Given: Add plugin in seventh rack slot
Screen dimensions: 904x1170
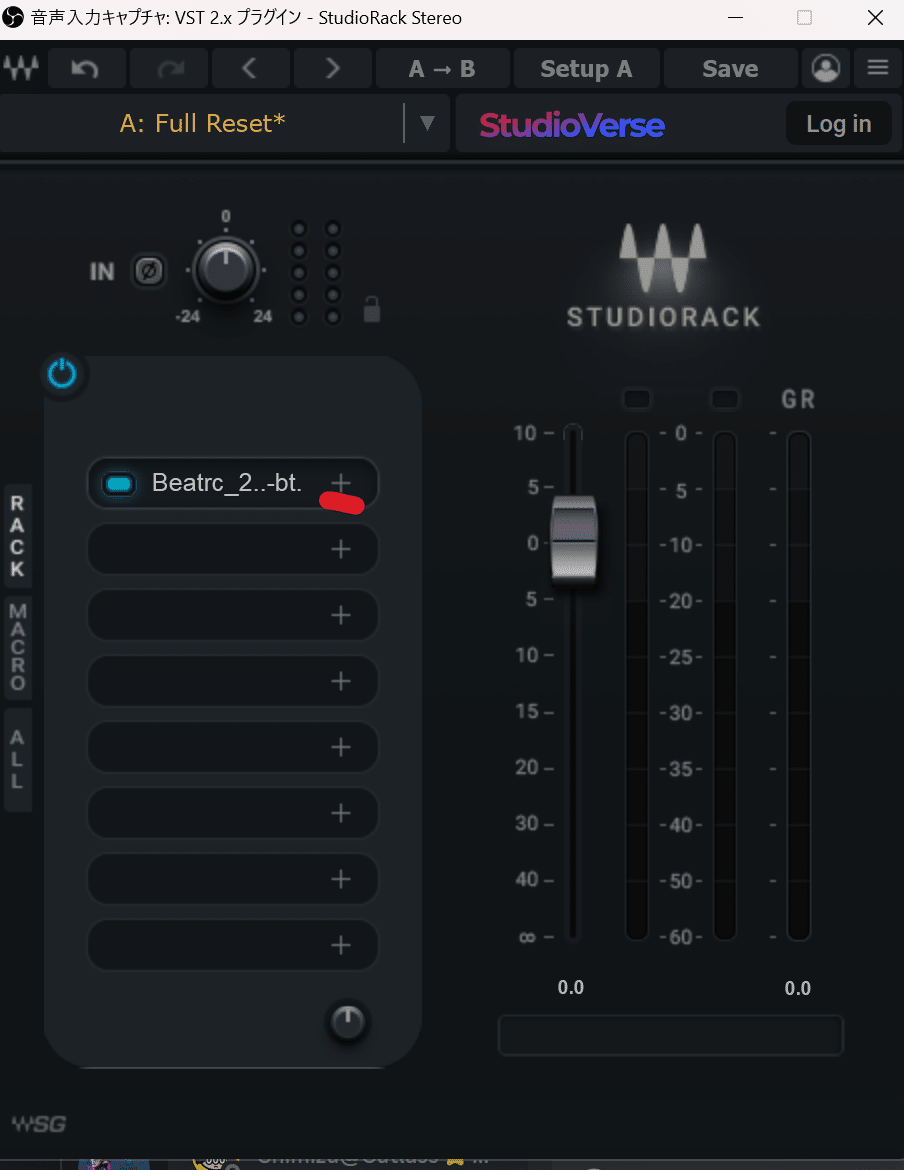Looking at the screenshot, I should 341,879.
